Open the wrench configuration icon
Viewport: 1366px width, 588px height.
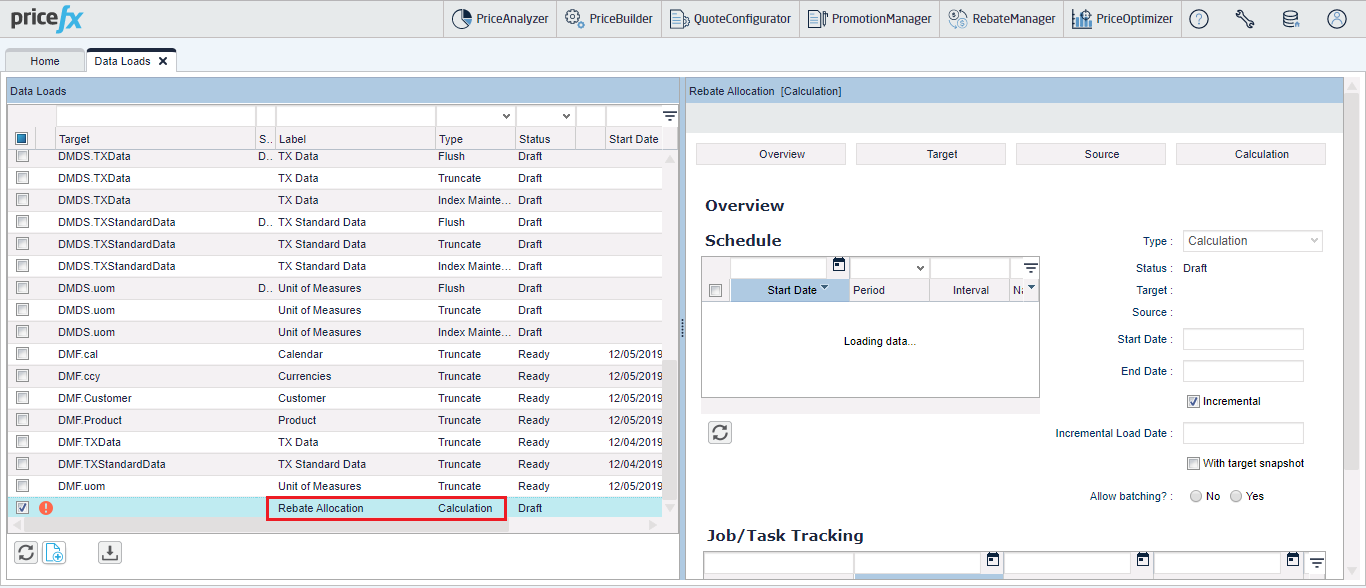tap(1244, 19)
